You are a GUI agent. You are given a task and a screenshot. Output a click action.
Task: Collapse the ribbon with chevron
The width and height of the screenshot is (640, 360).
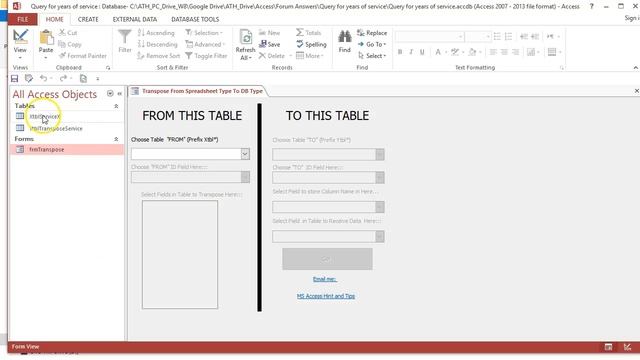tap(636, 67)
